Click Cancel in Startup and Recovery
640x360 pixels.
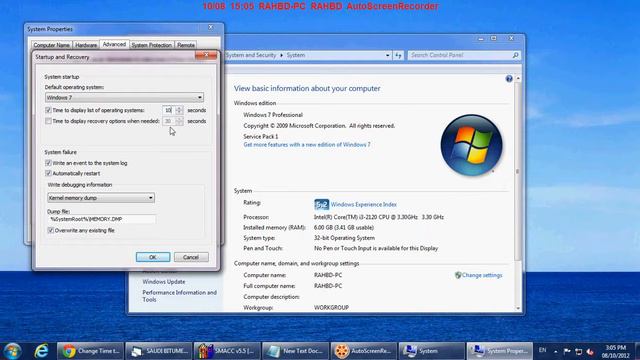click(191, 257)
